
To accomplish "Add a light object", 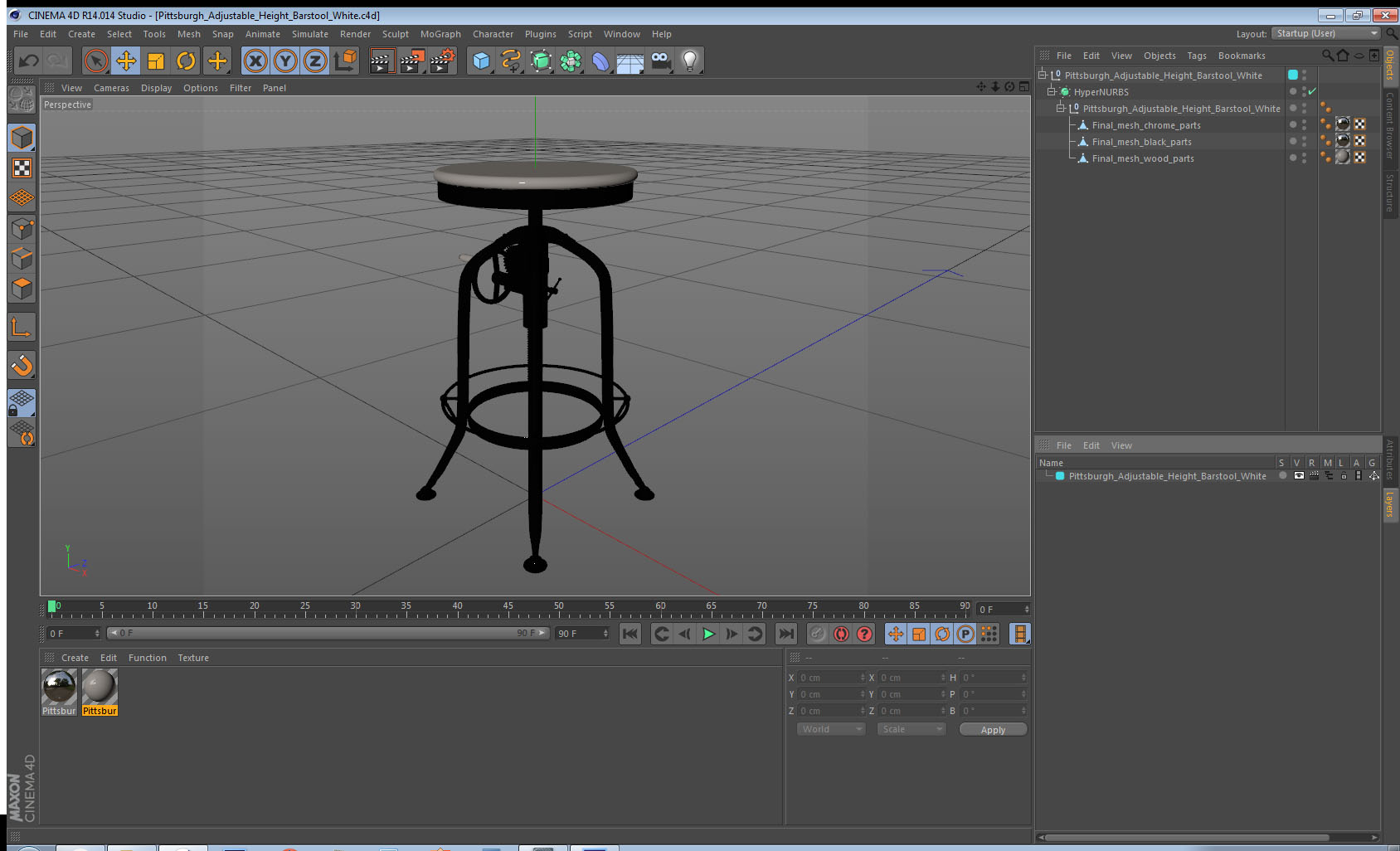I will [x=690, y=61].
